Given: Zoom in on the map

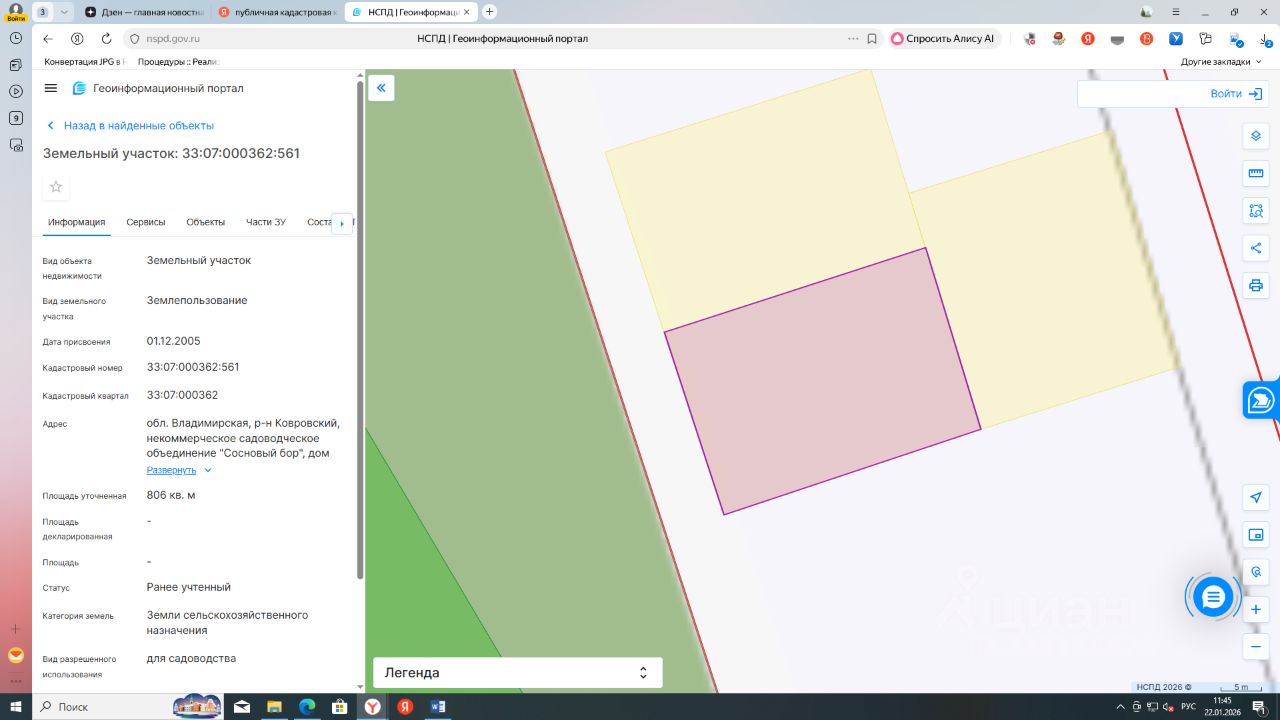Looking at the screenshot, I should point(1256,609).
